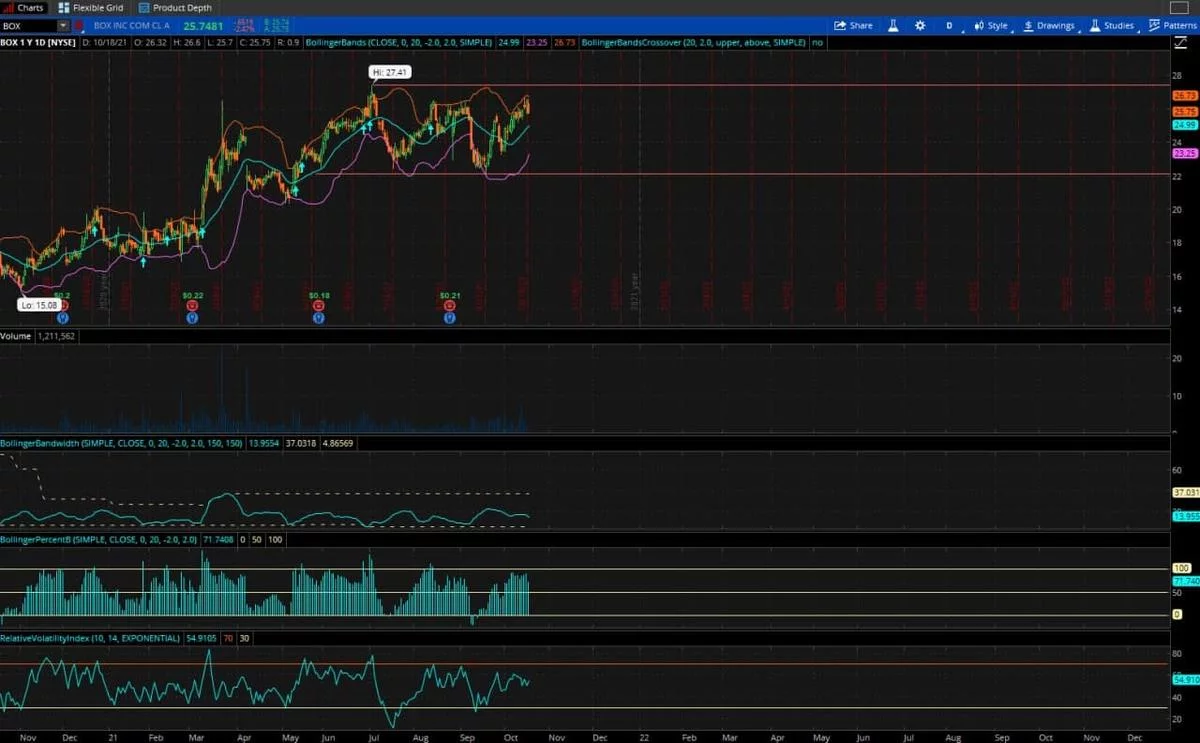Click the BOX symbol input field
1200x743 pixels.
(28, 25)
